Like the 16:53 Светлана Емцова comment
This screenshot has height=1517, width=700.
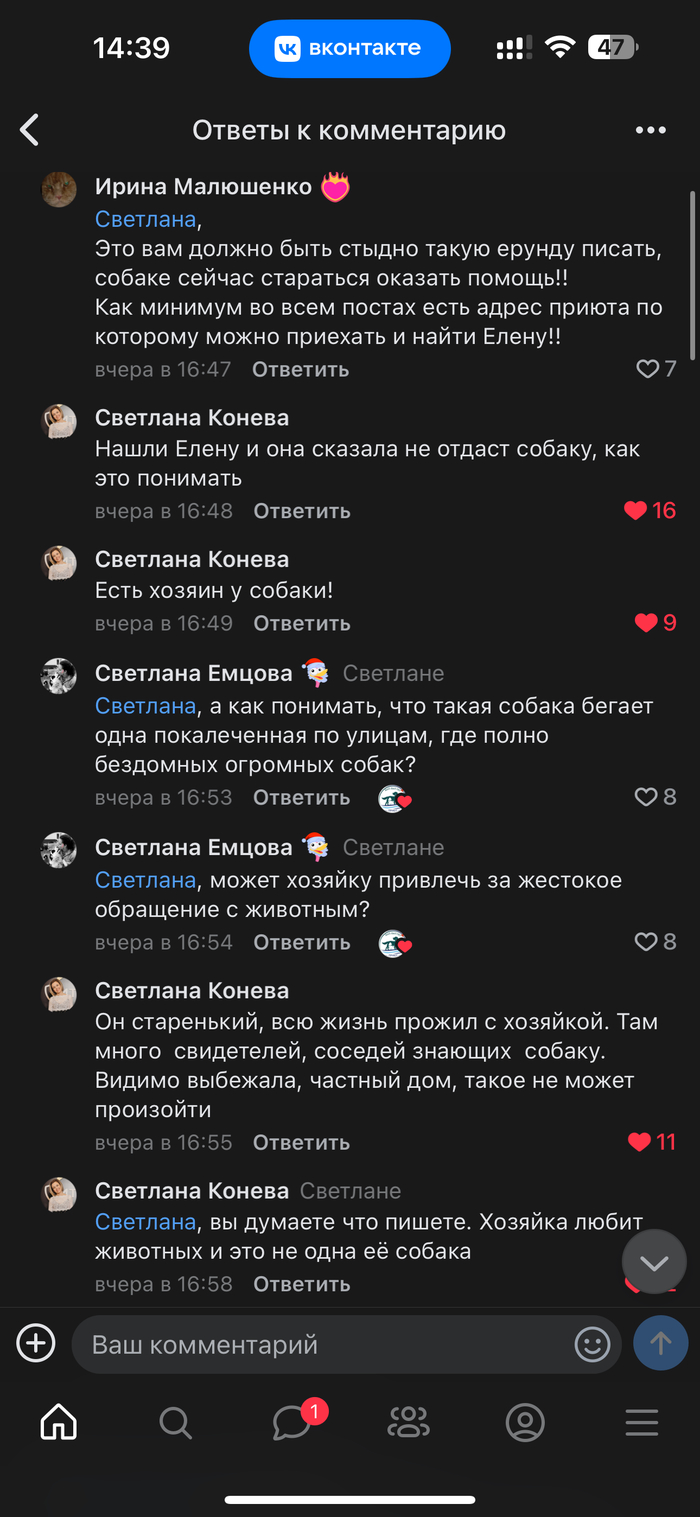pos(646,797)
